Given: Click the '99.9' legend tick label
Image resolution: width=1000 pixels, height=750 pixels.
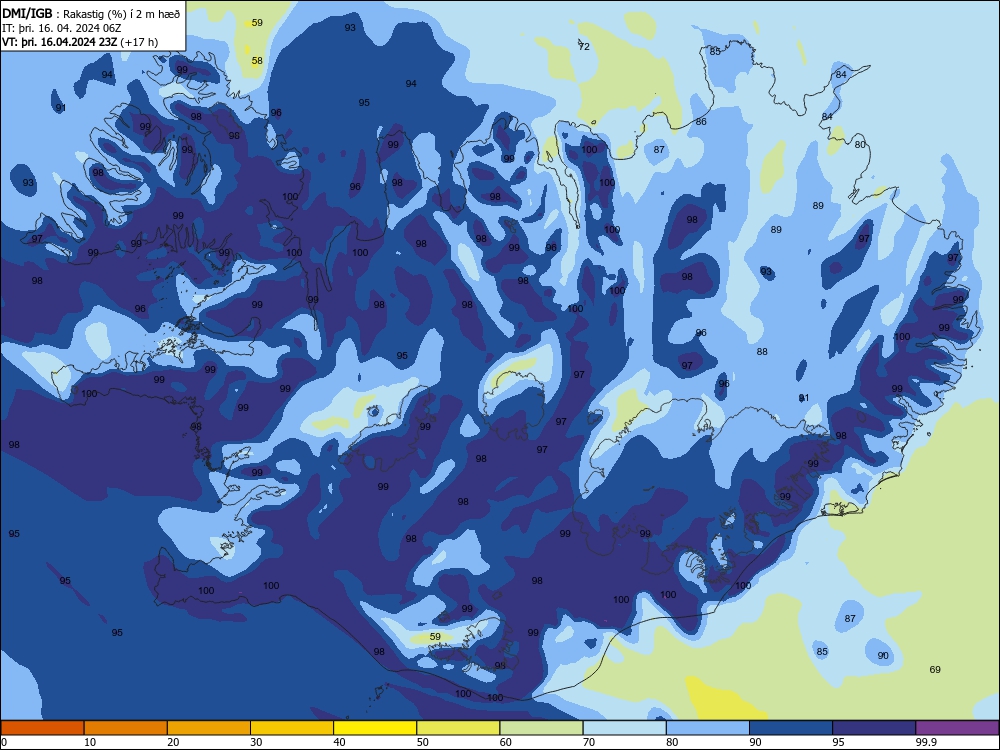Looking at the screenshot, I should pyautogui.click(x=926, y=742).
